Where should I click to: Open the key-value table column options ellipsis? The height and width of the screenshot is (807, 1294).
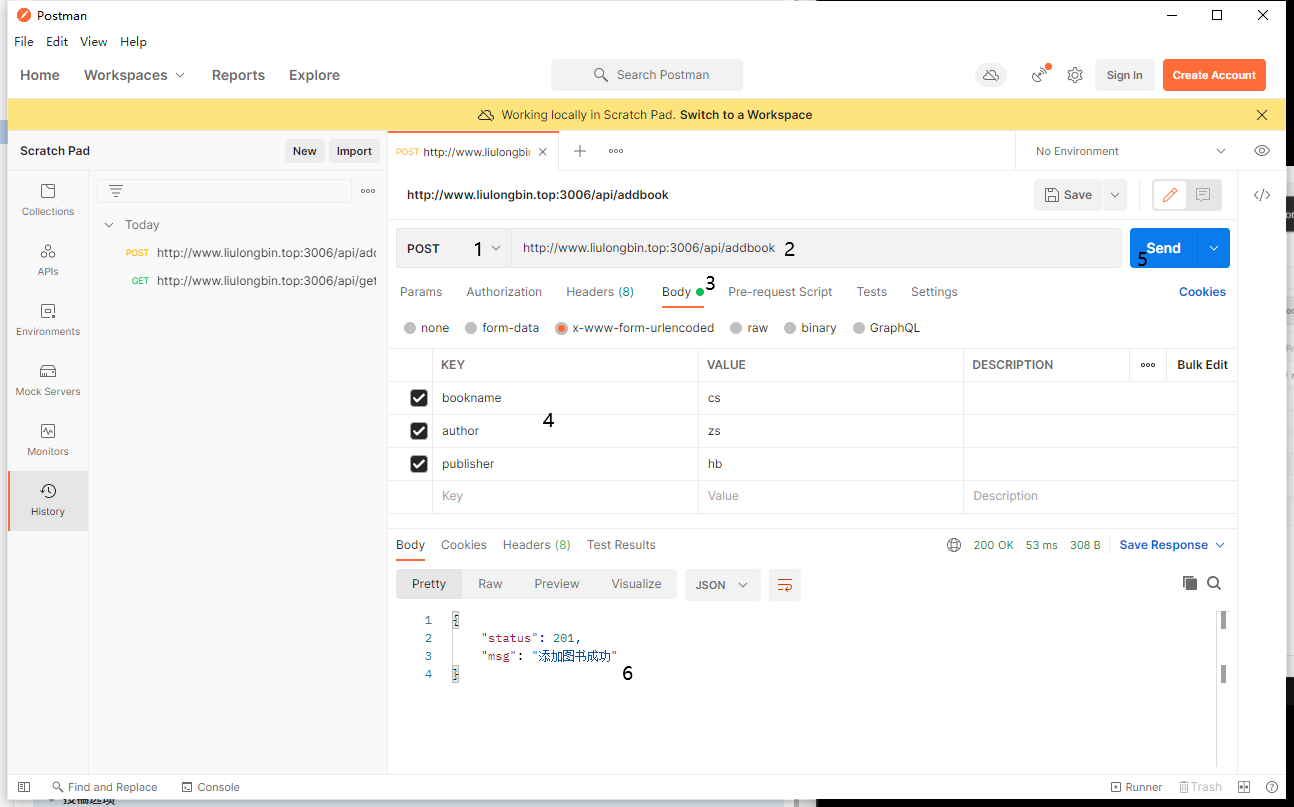(x=1148, y=365)
